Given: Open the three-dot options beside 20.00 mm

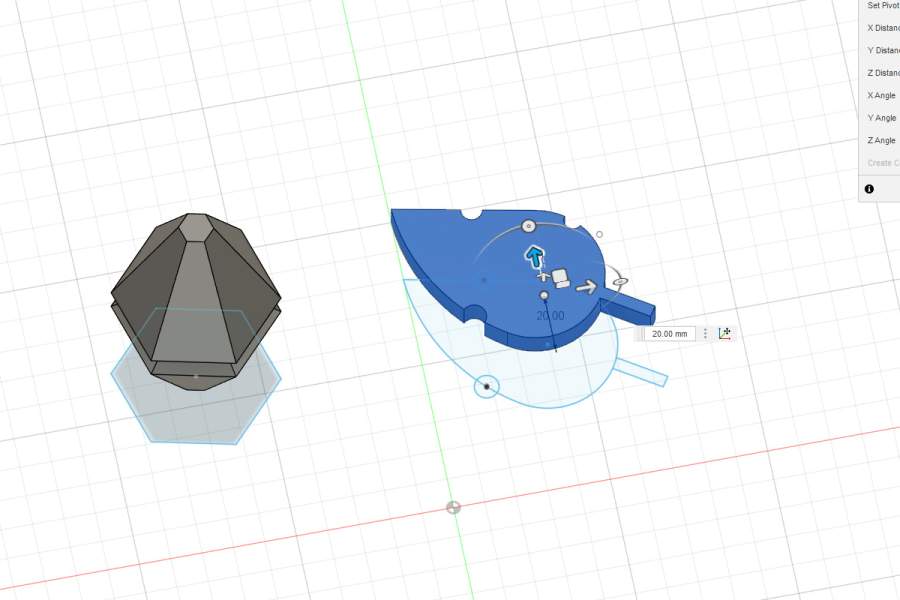Looking at the screenshot, I should [705, 334].
